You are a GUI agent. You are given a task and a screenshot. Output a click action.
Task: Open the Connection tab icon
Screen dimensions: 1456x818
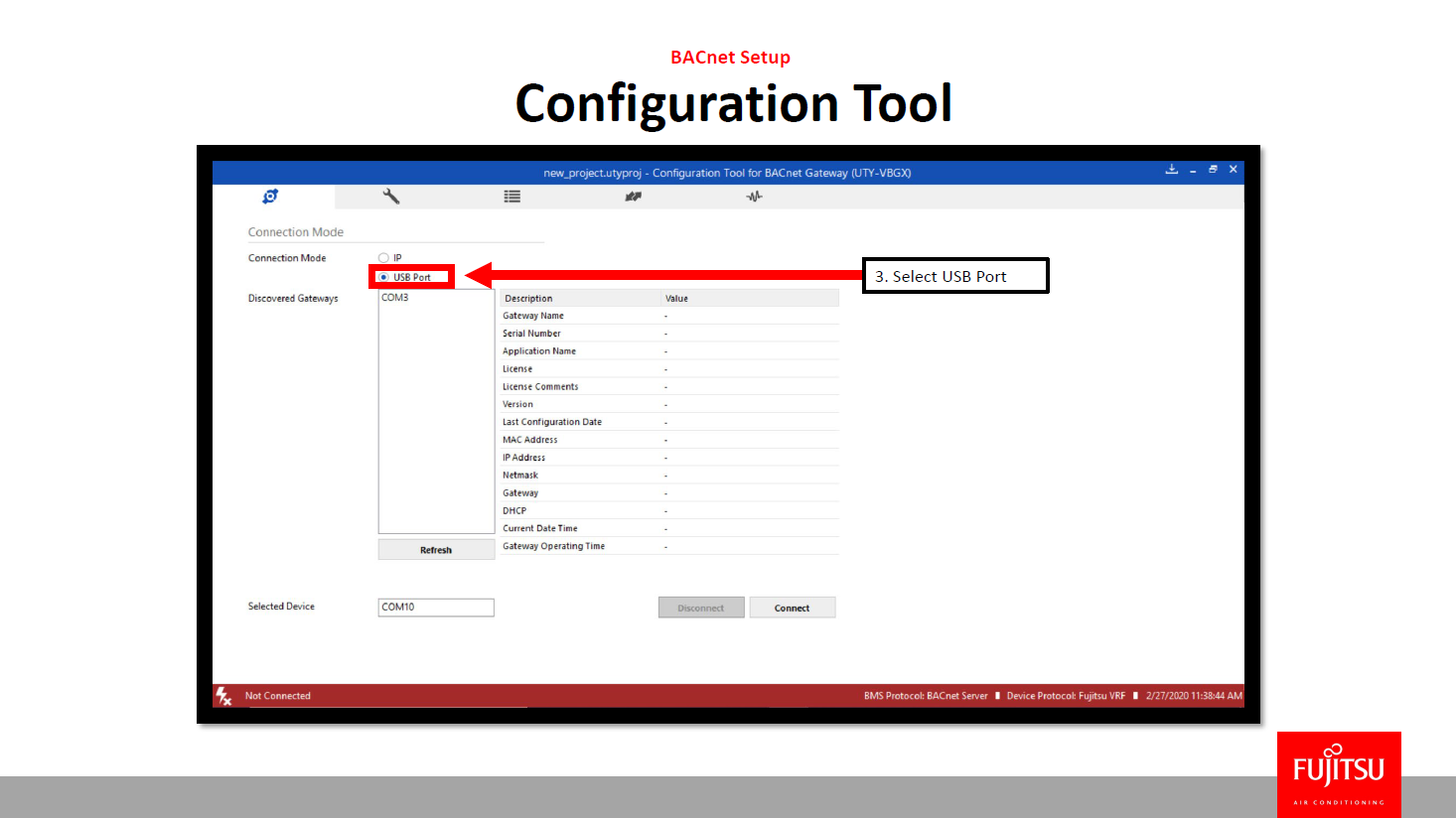click(270, 197)
